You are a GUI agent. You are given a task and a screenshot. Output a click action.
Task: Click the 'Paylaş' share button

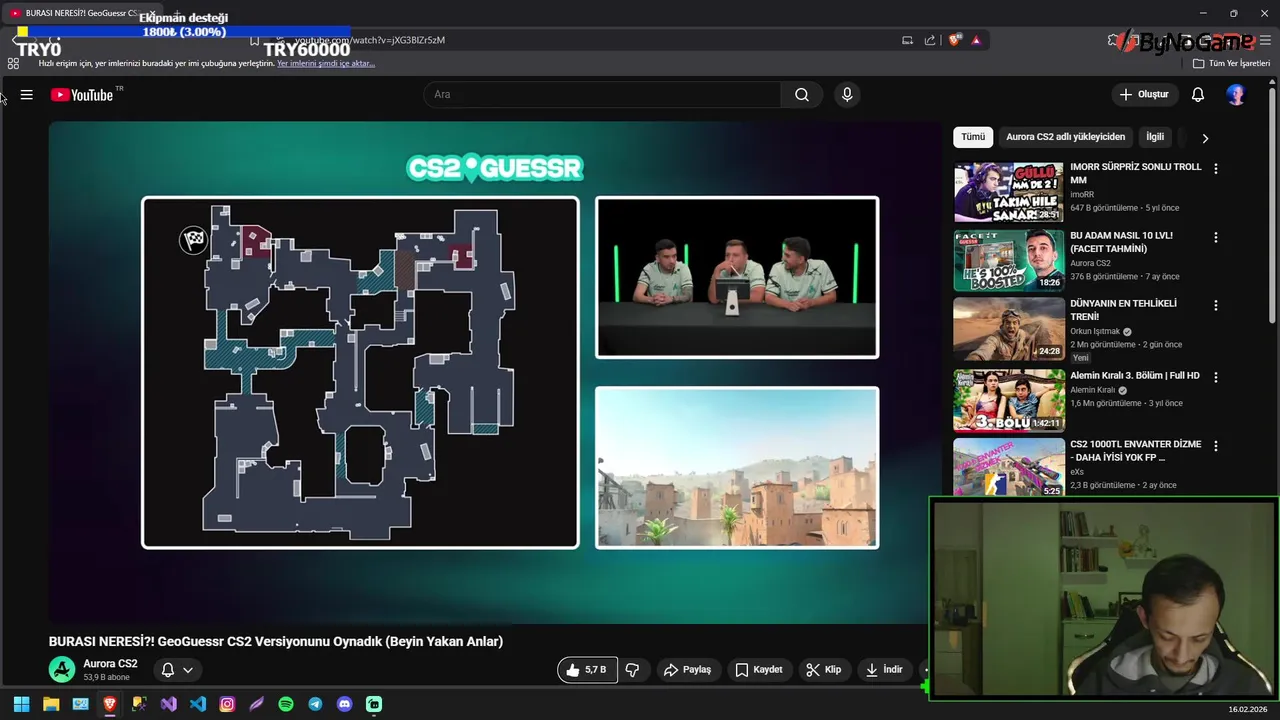(x=687, y=670)
